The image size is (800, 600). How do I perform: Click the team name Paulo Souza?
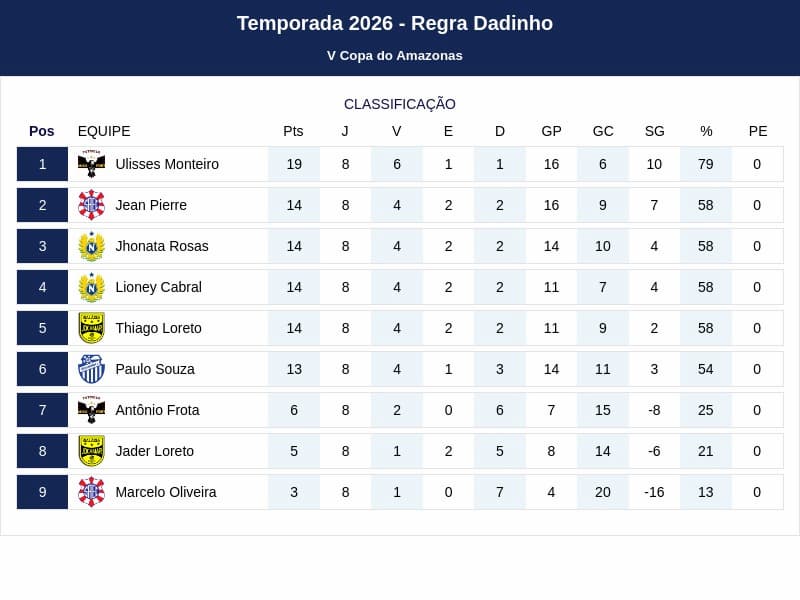click(155, 369)
